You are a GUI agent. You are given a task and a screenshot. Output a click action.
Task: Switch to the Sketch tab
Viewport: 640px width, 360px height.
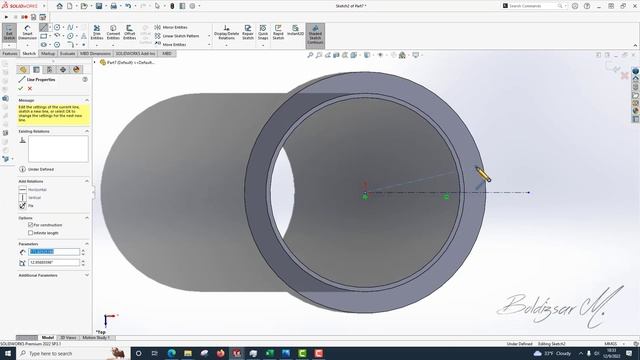tap(29, 53)
